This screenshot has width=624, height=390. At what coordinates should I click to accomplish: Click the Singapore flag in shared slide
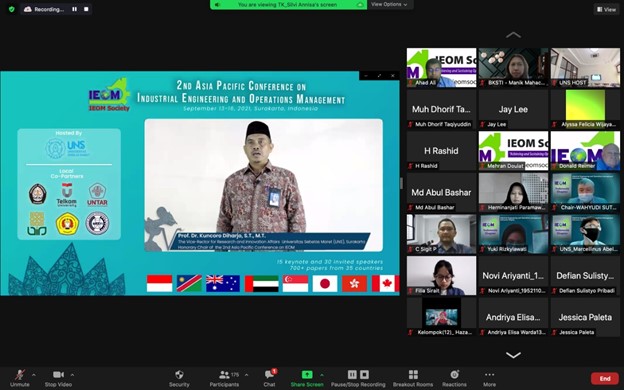pos(295,283)
